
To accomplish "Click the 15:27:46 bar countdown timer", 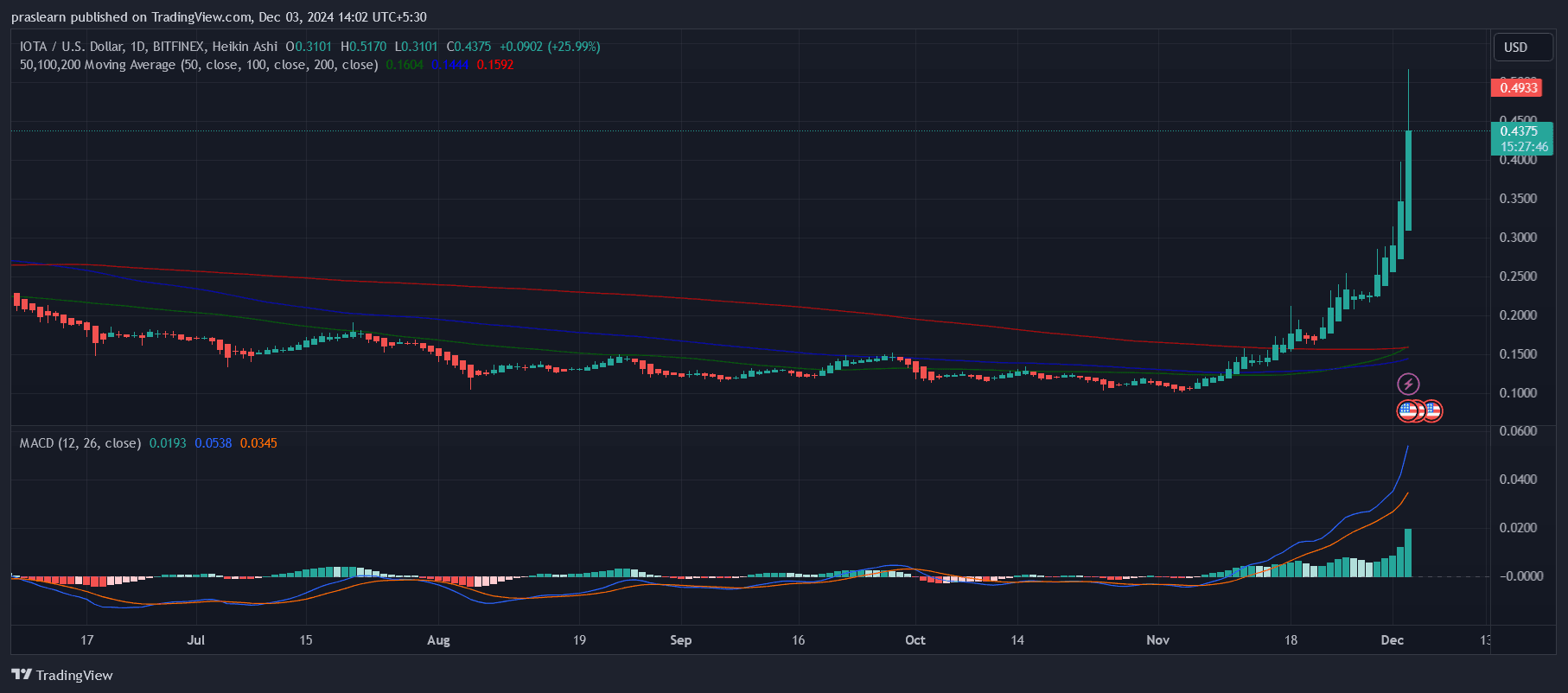I will point(1524,147).
